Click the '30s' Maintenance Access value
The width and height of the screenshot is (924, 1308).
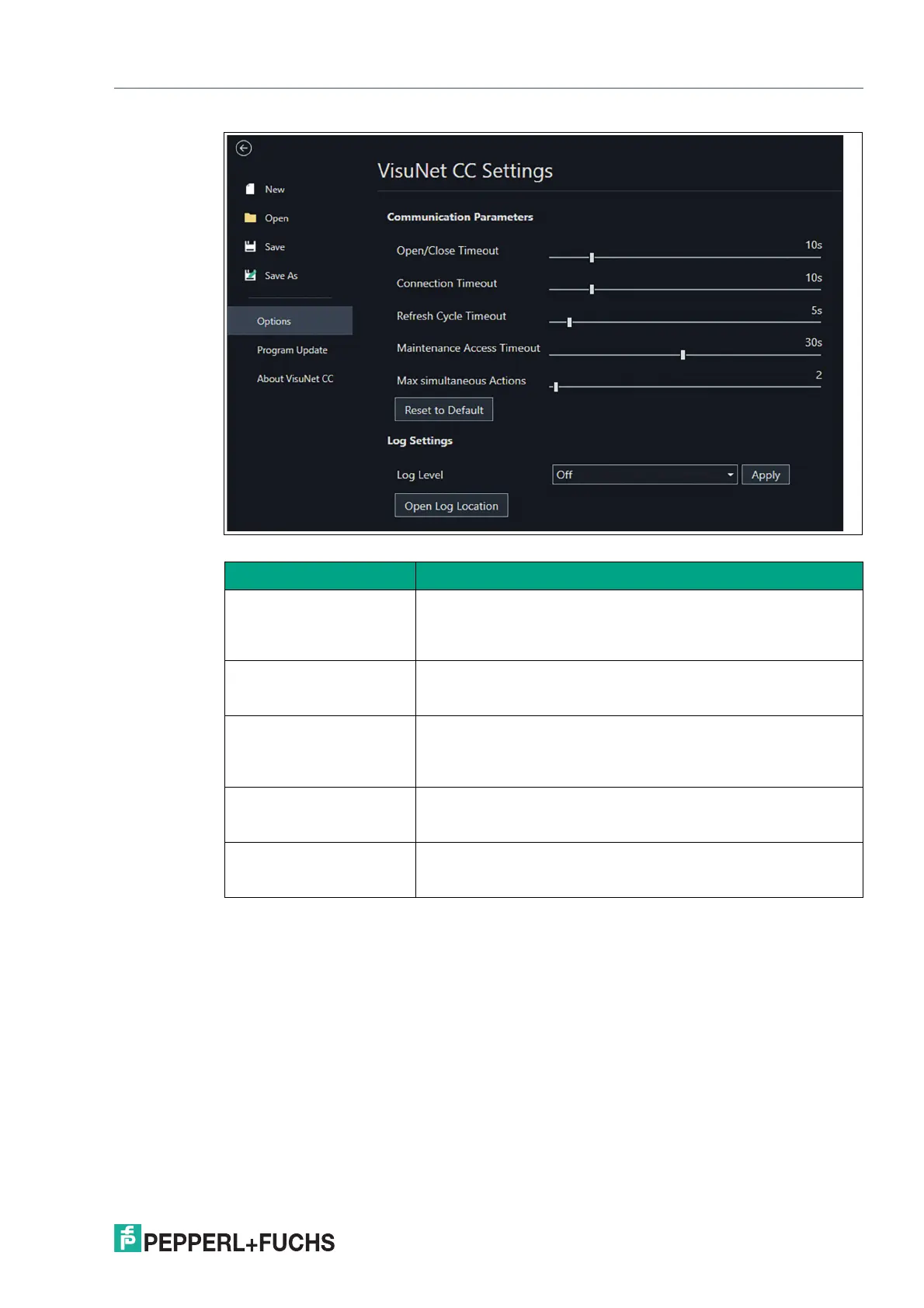point(813,343)
